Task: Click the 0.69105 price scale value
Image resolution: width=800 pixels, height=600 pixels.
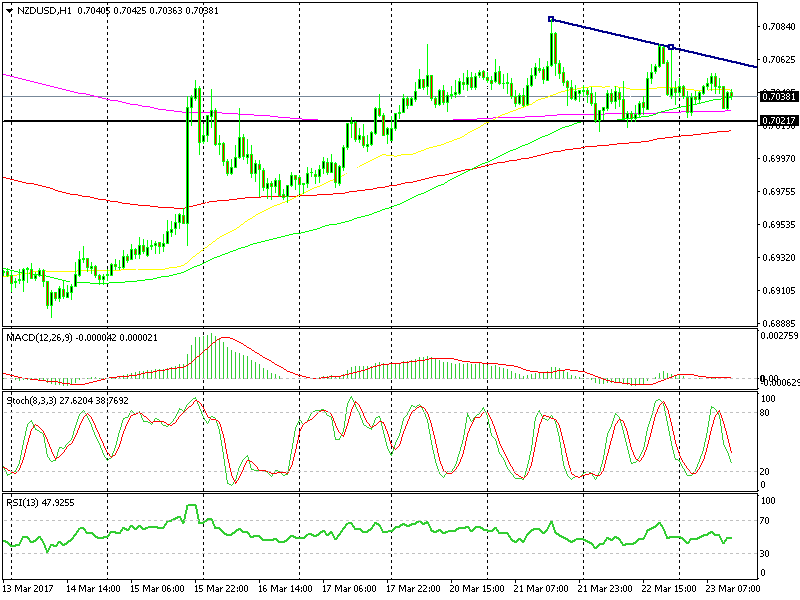Action: pyautogui.click(x=778, y=290)
